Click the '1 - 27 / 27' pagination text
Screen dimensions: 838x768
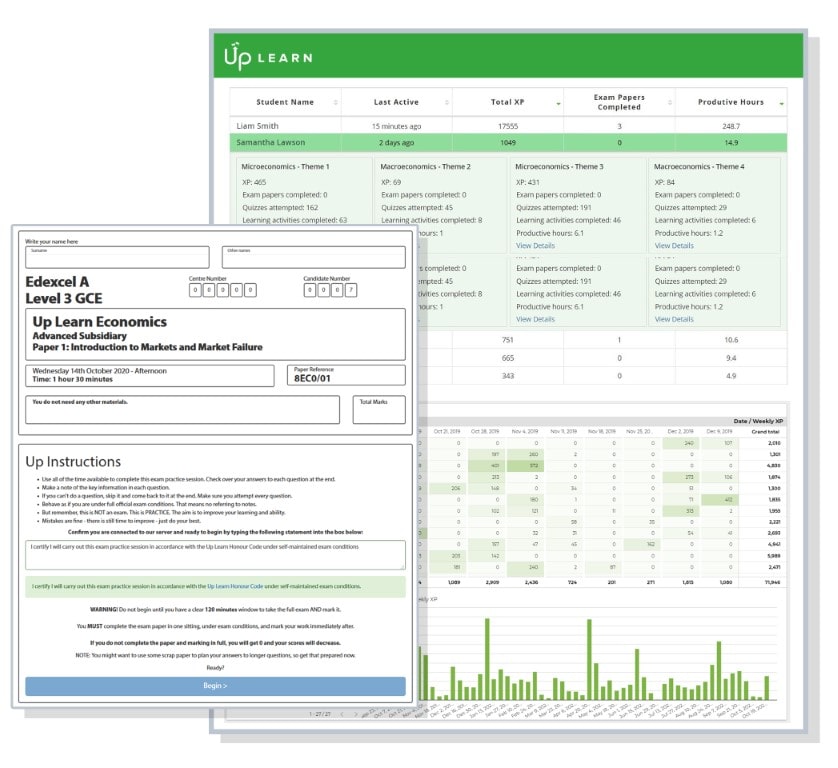point(320,714)
